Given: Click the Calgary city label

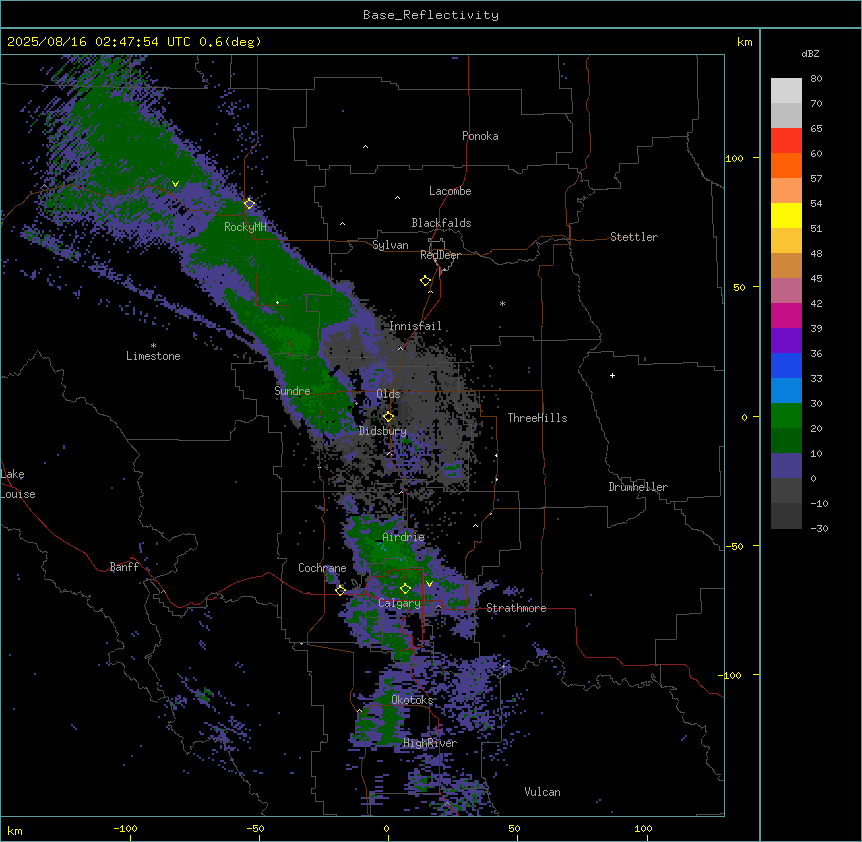Looking at the screenshot, I should pos(399,603).
